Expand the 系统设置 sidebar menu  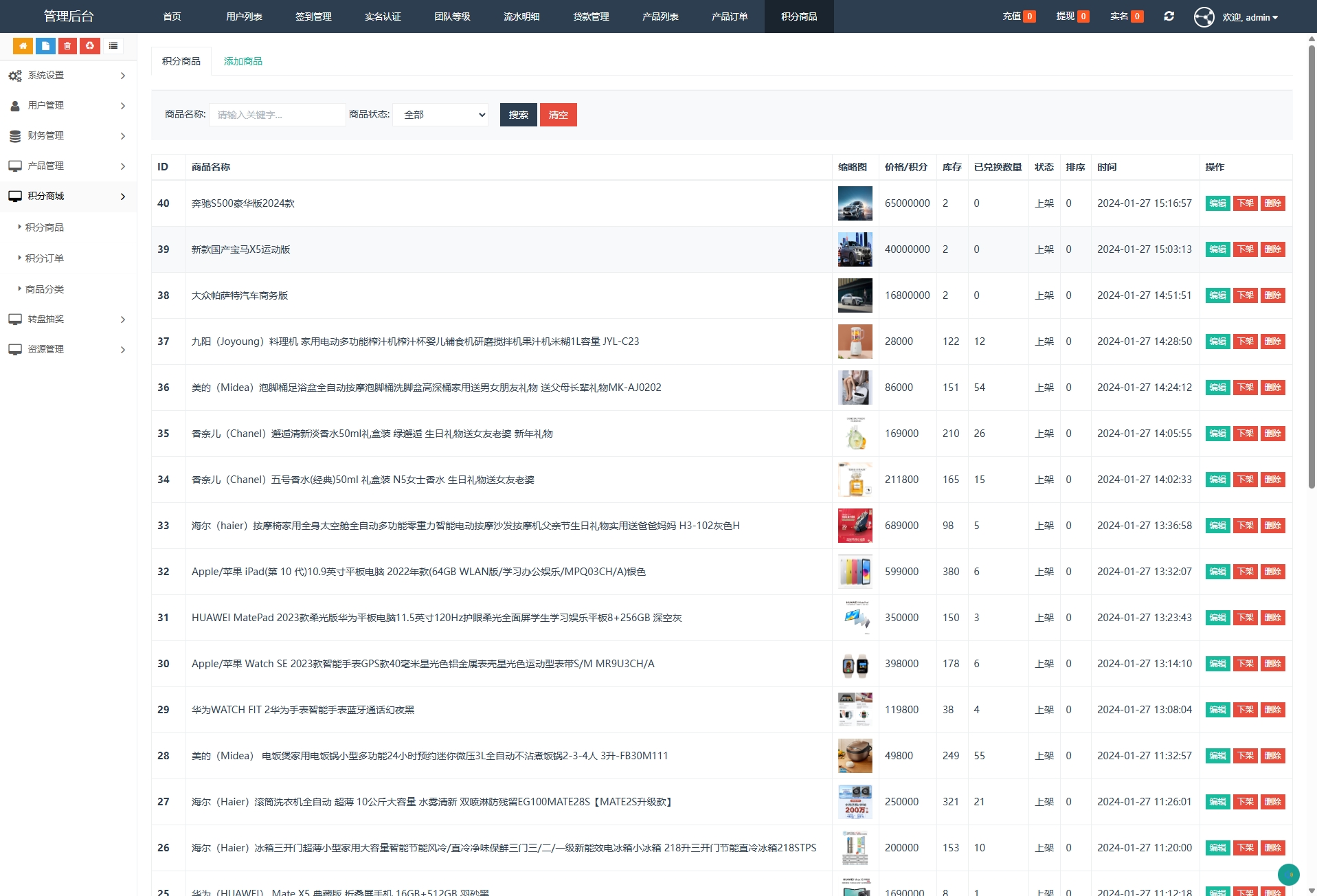click(67, 76)
